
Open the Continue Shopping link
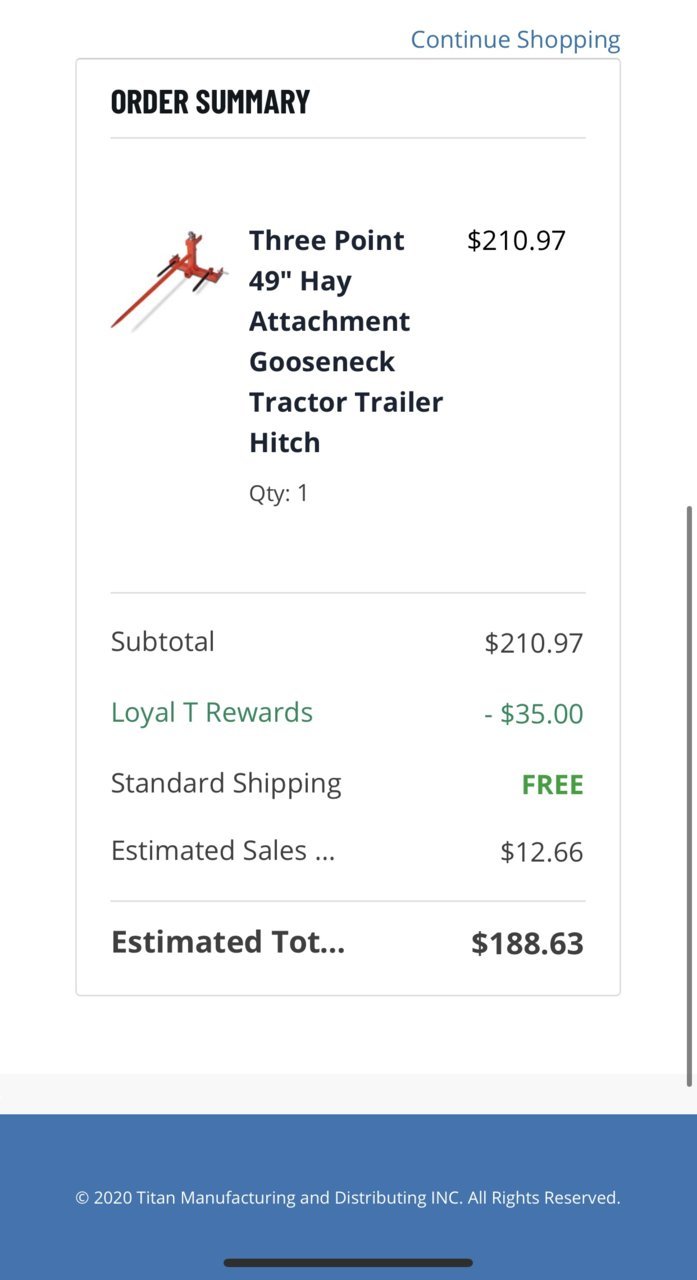click(x=515, y=40)
